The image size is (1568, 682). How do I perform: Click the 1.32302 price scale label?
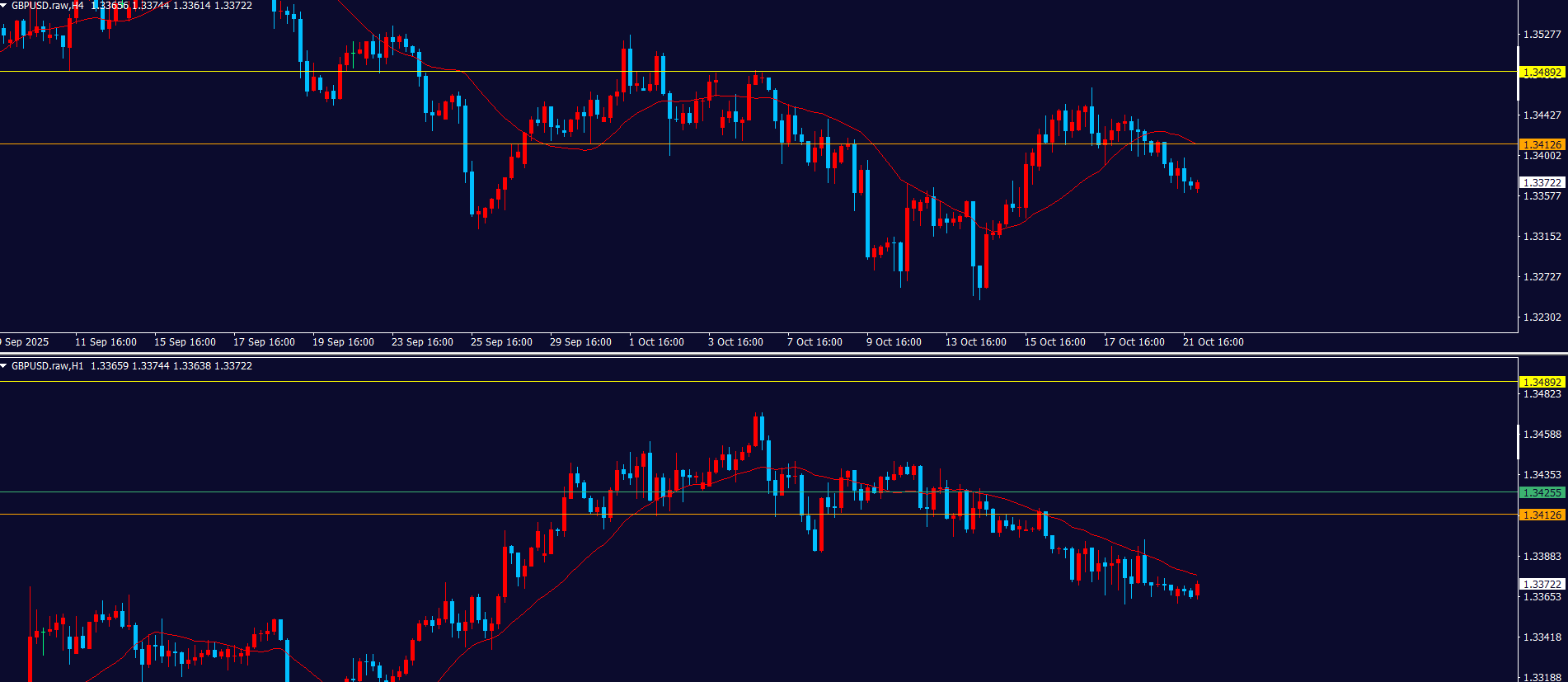1542,317
